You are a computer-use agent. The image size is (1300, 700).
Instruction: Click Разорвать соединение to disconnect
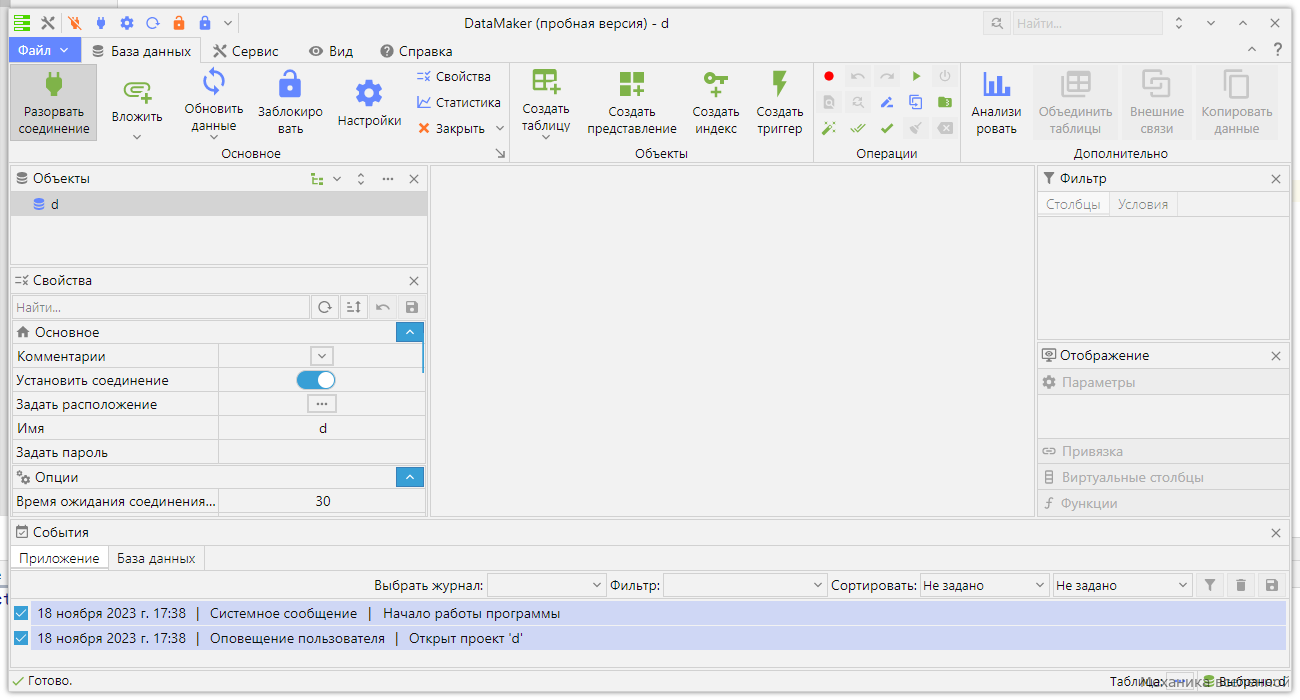point(54,102)
